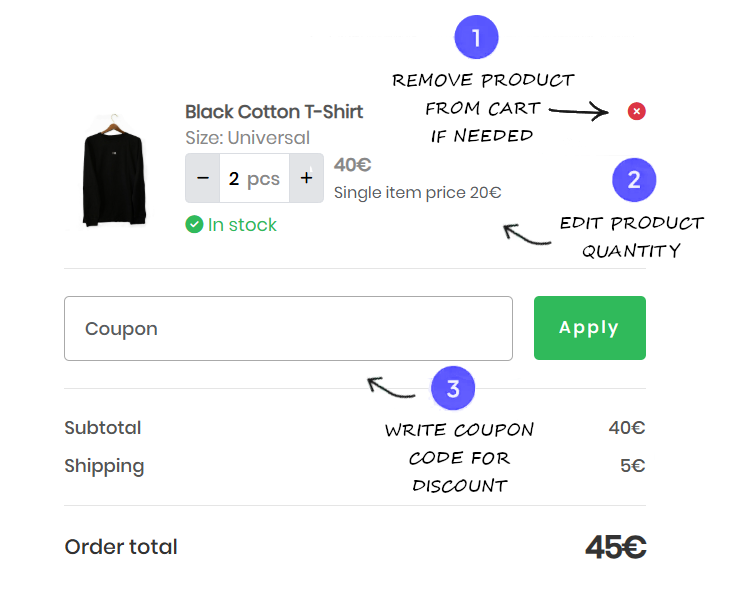Viewport: 736px width, 607px height.
Task: Click the Order total label
Action: click(121, 547)
